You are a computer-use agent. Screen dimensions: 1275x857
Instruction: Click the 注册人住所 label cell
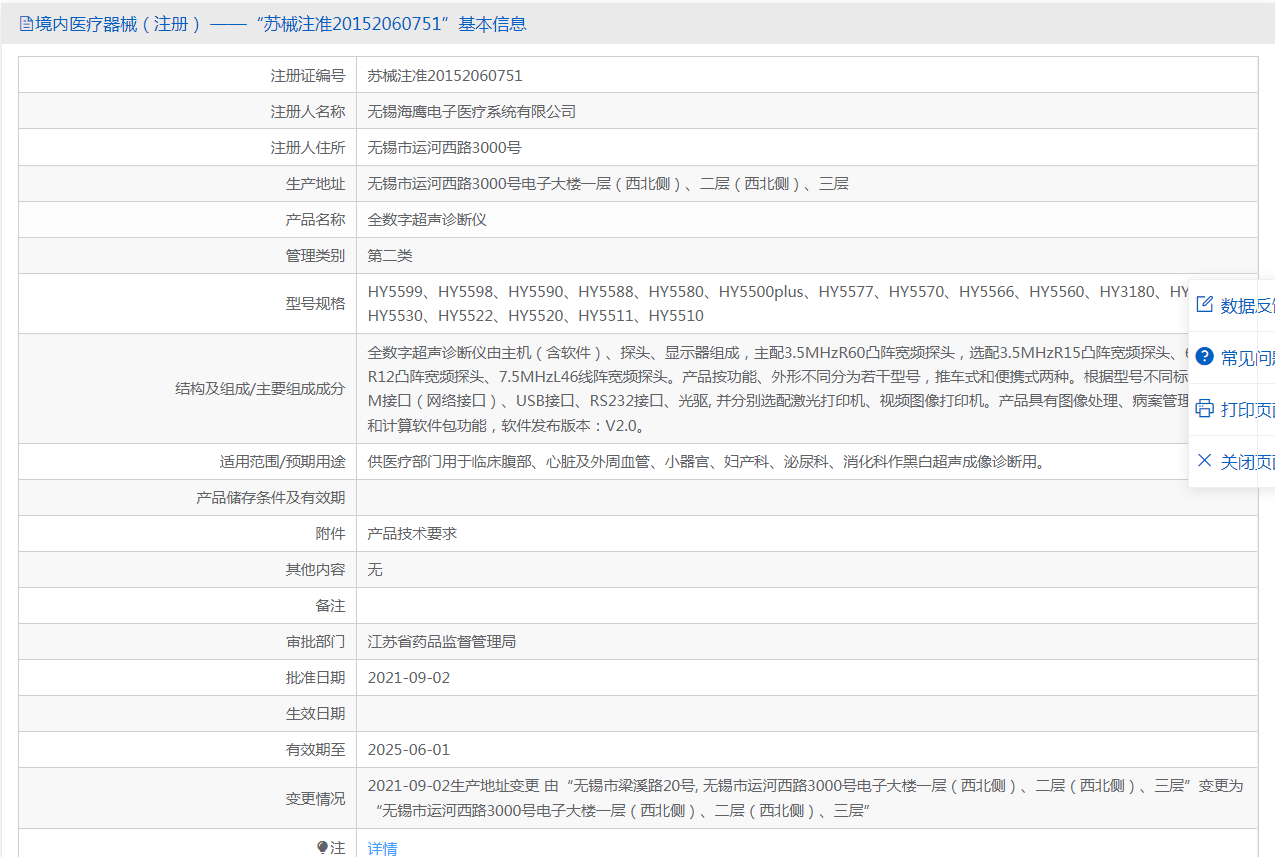(x=188, y=147)
